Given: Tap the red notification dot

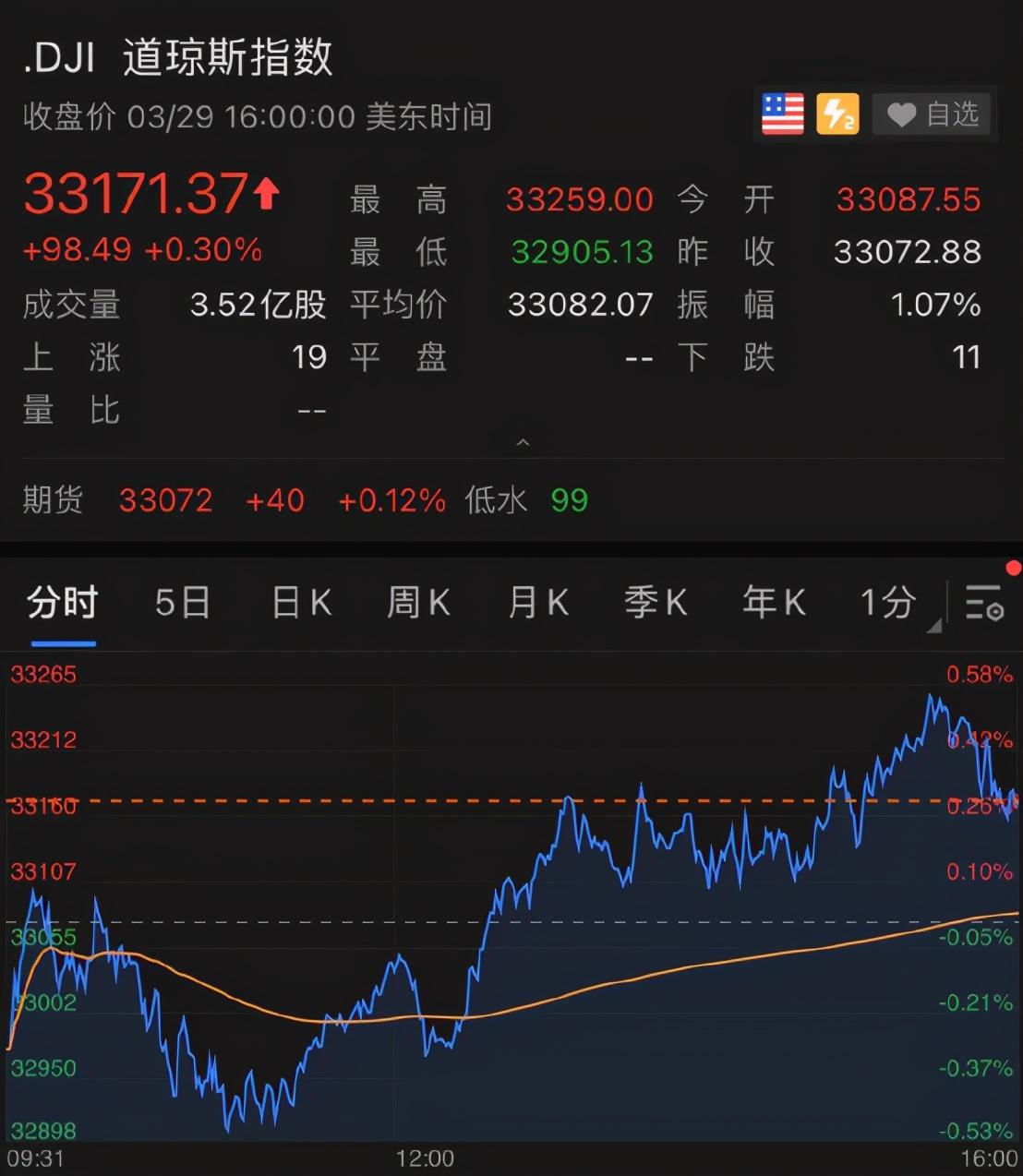Looking at the screenshot, I should [1016, 569].
